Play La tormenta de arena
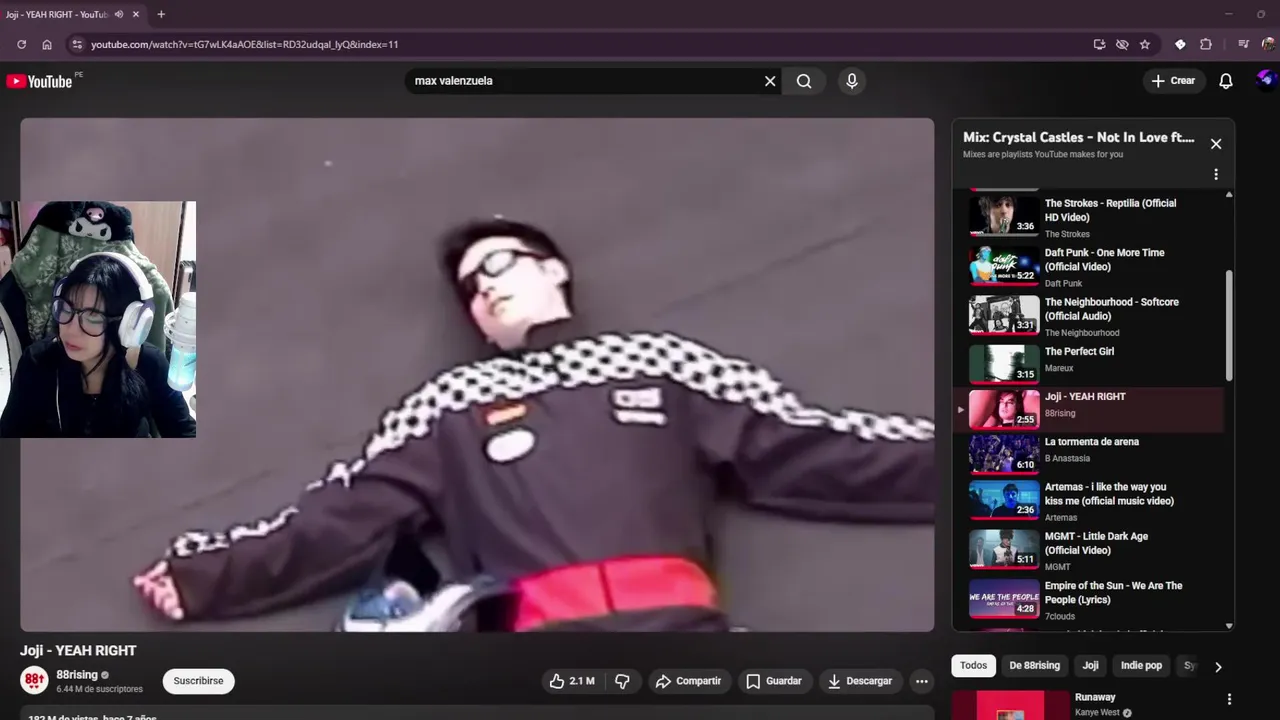1280x720 pixels. [1090, 454]
